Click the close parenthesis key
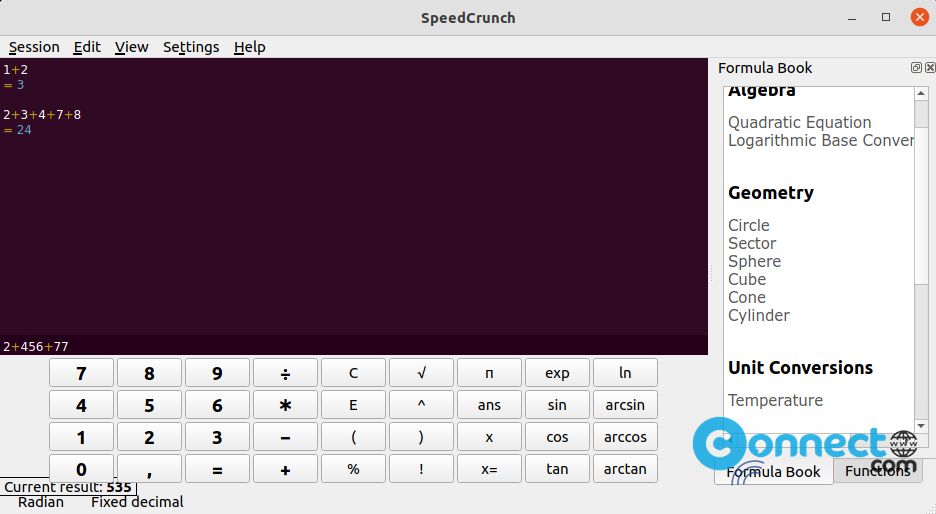The width and height of the screenshot is (936, 514). point(421,437)
